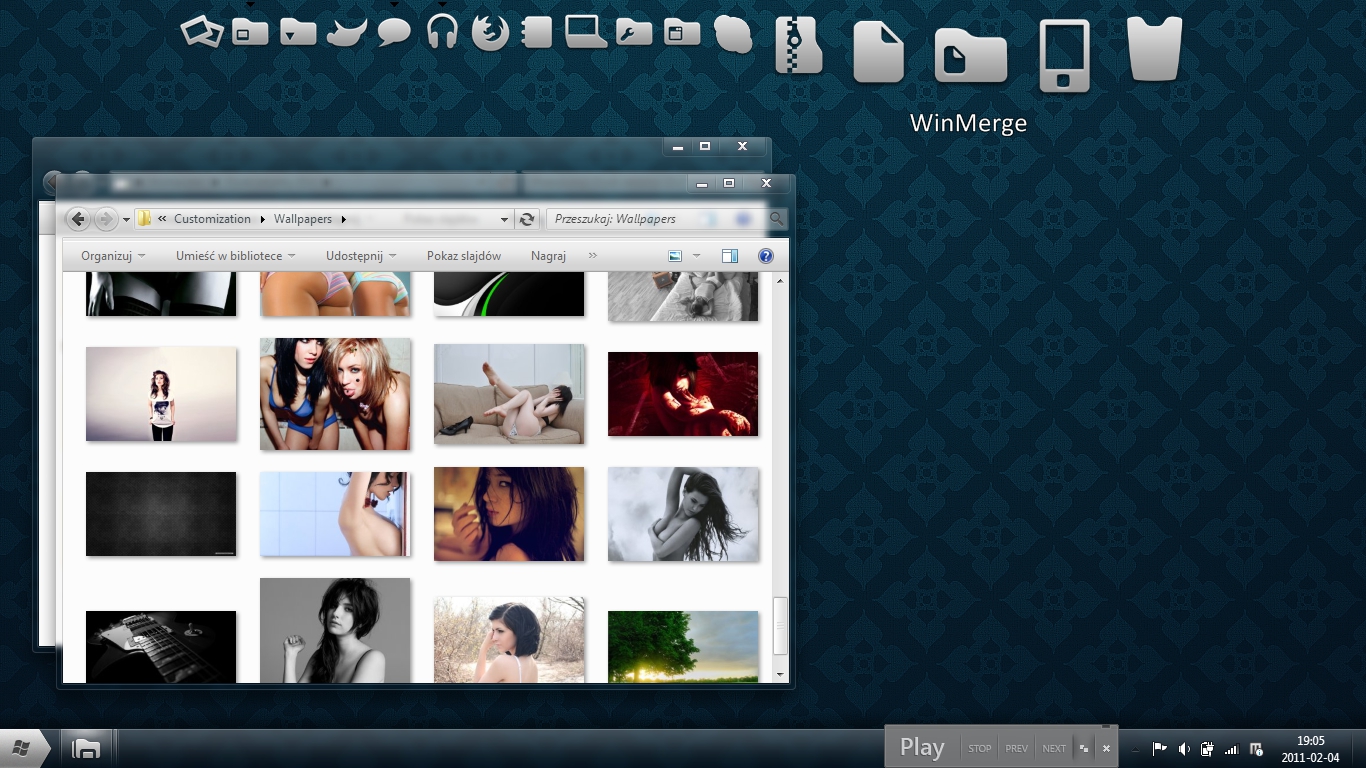Click the phone device dock icon

coord(1063,55)
